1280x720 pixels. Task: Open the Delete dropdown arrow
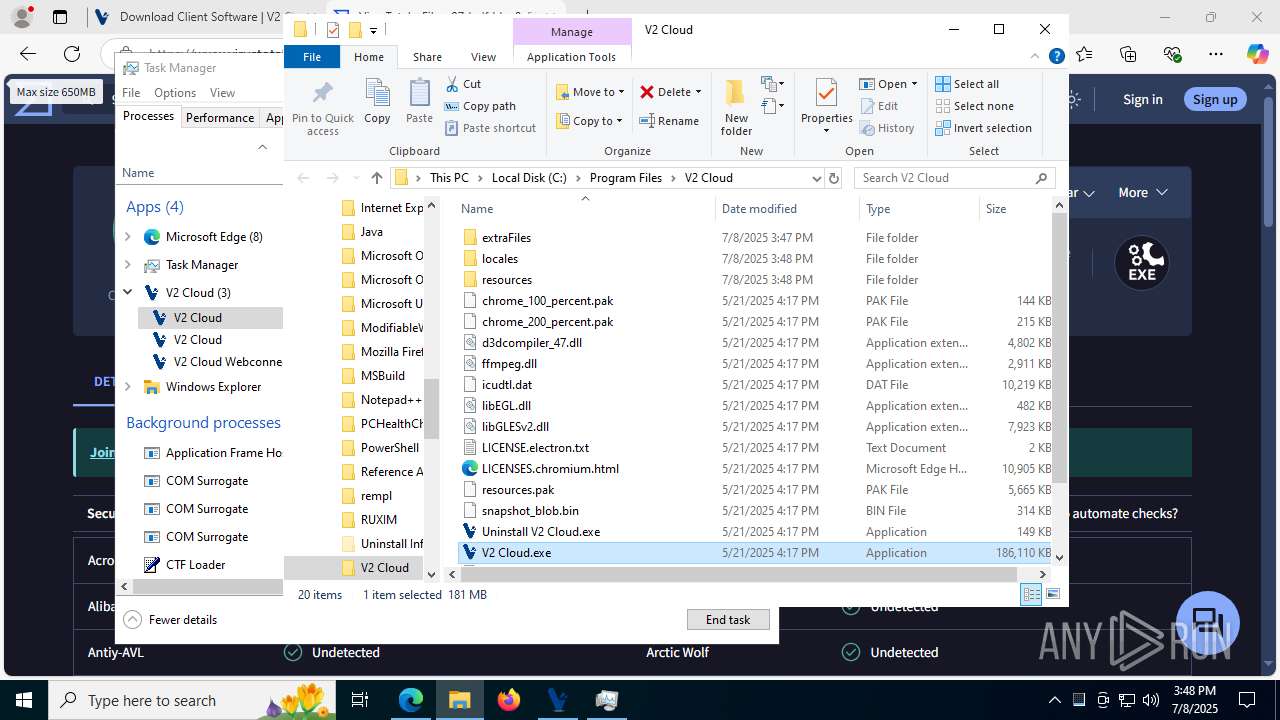tap(698, 92)
